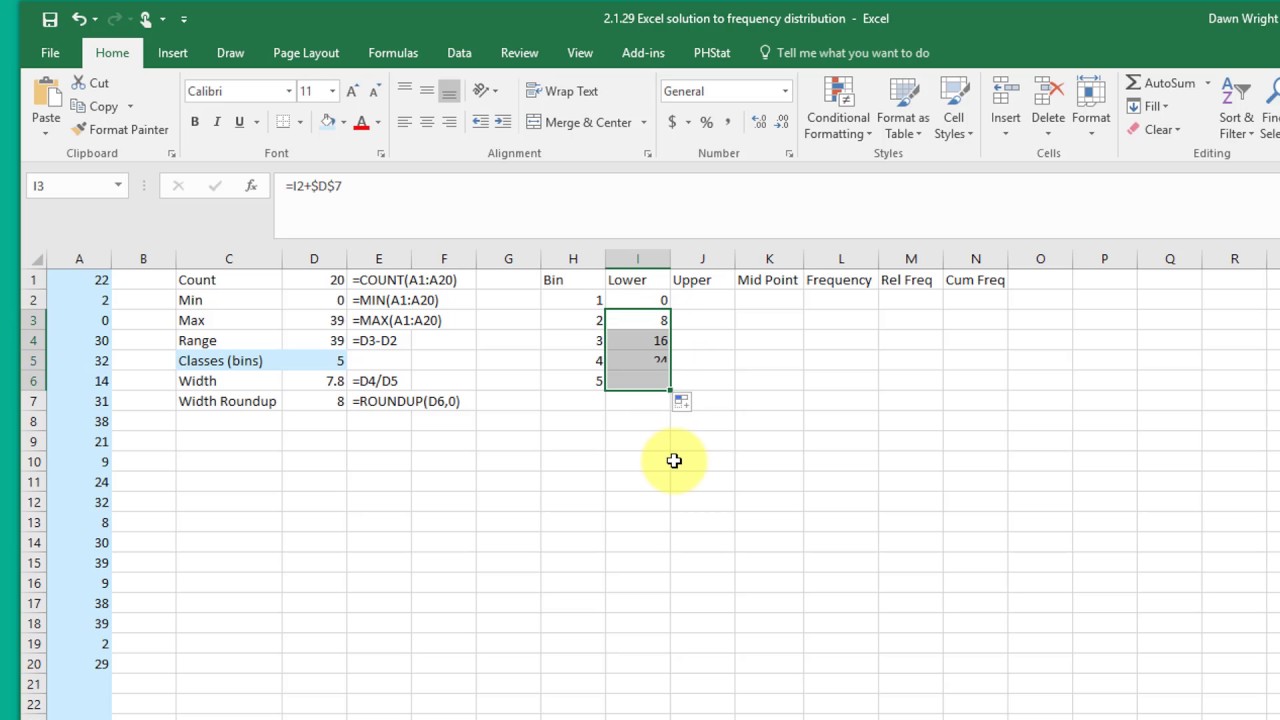
Task: Align text to the left
Action: pyautogui.click(x=404, y=122)
